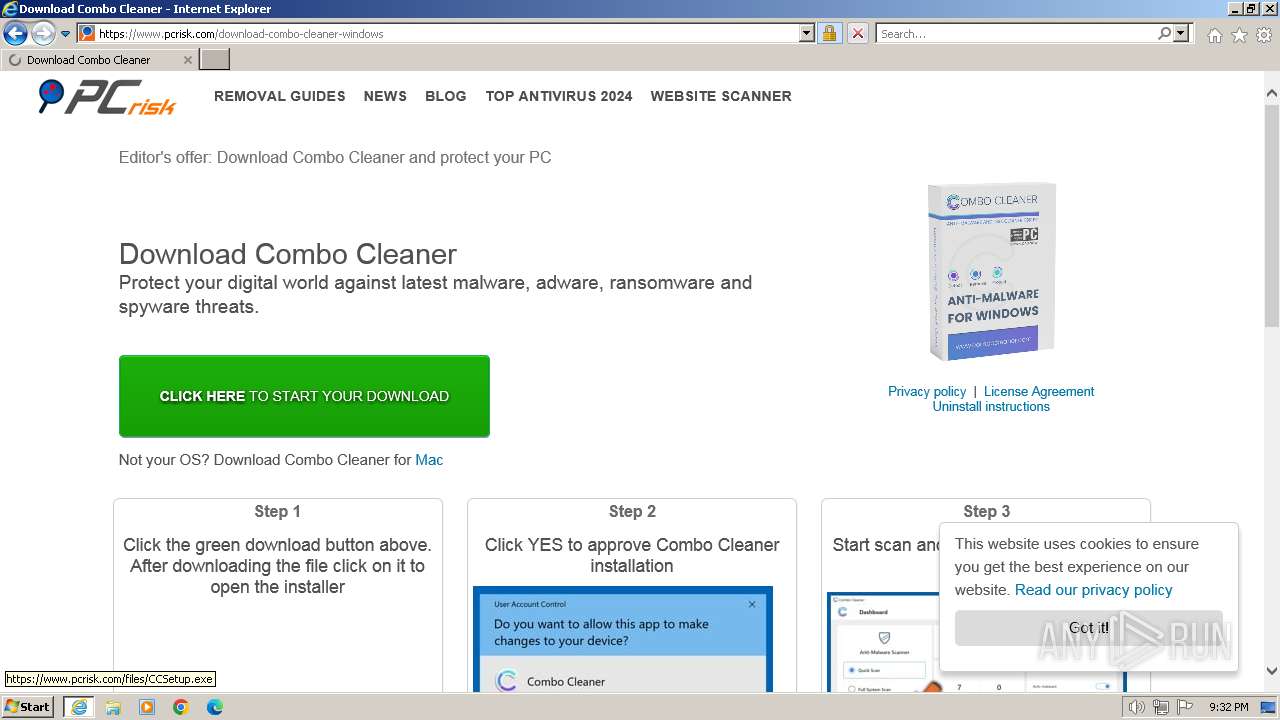
Task: Click the Stop loading X icon
Action: (857, 33)
